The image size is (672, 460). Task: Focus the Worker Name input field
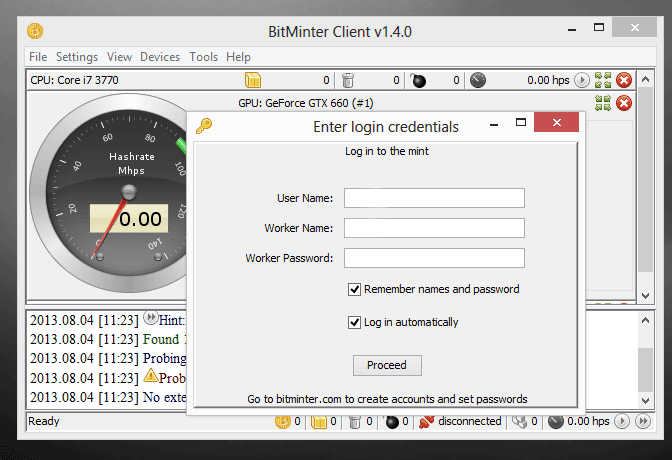(x=434, y=228)
